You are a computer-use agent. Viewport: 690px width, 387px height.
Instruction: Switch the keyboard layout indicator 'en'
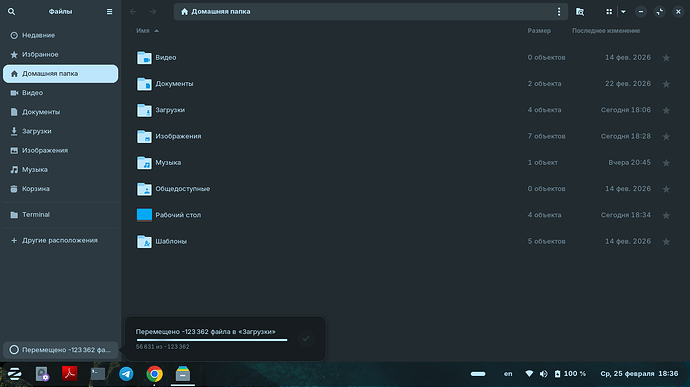[508, 374]
